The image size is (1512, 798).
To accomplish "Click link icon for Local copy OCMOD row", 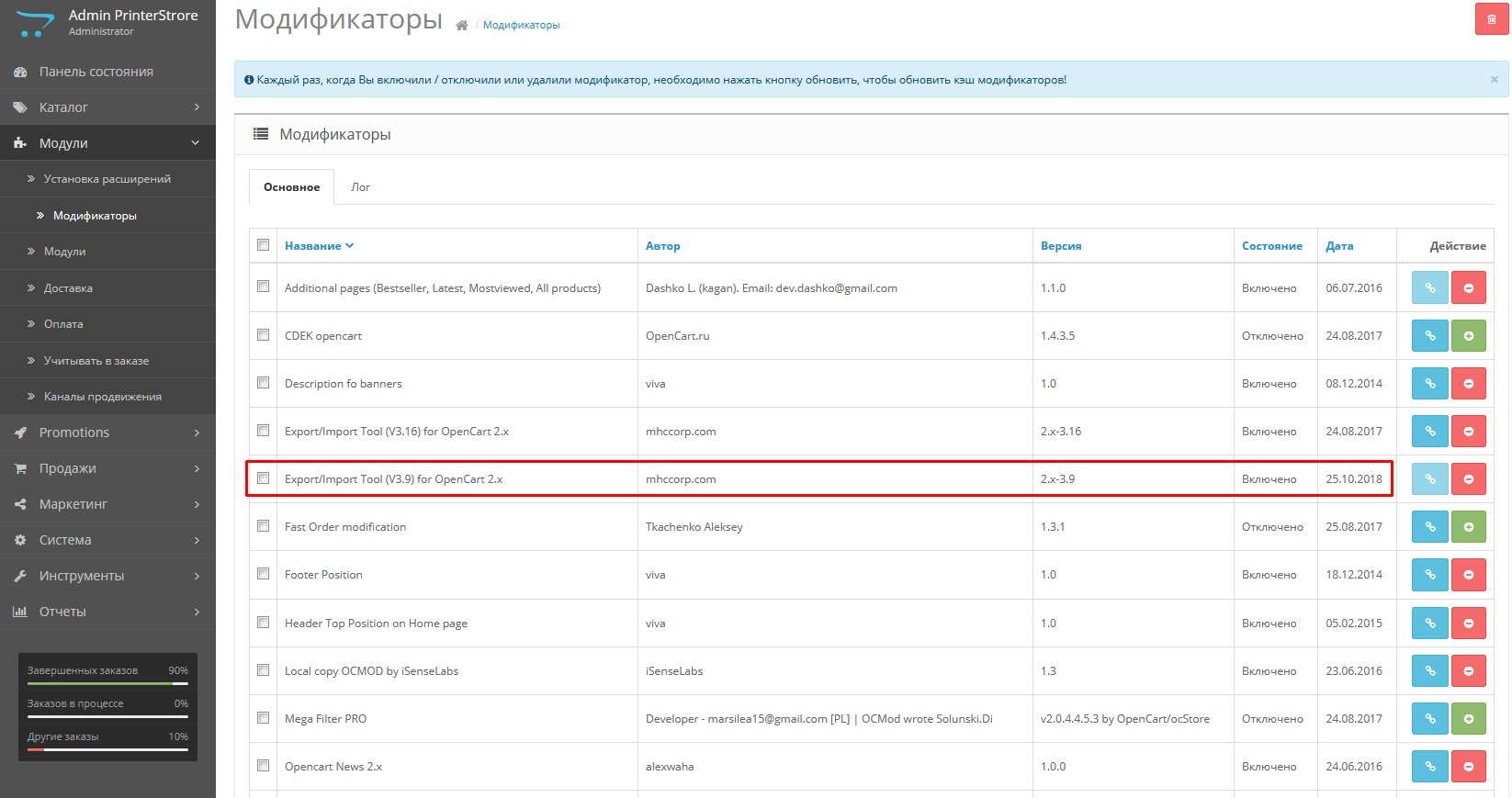I will [x=1429, y=670].
